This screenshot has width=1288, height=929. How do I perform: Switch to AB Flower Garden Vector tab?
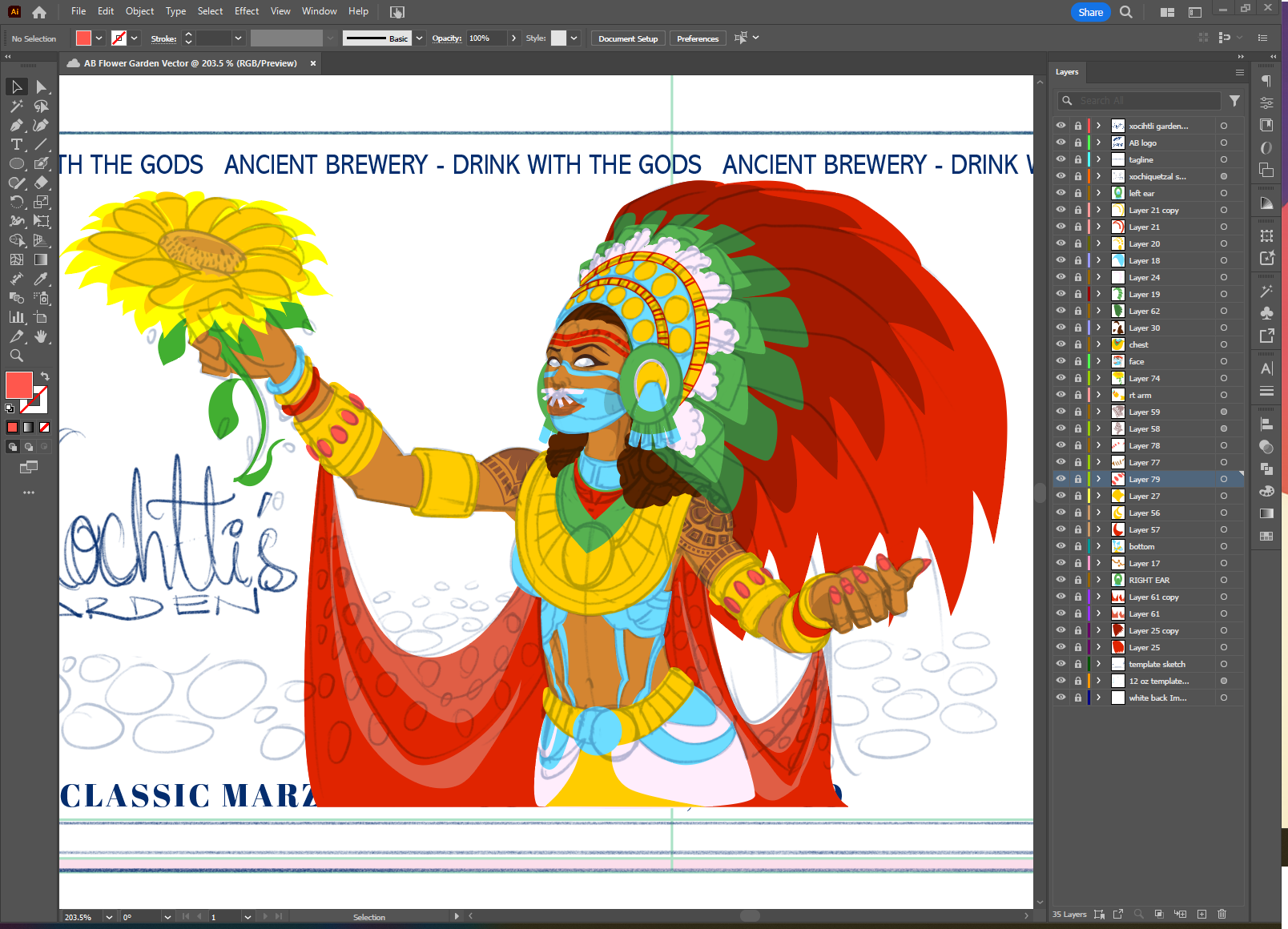191,63
